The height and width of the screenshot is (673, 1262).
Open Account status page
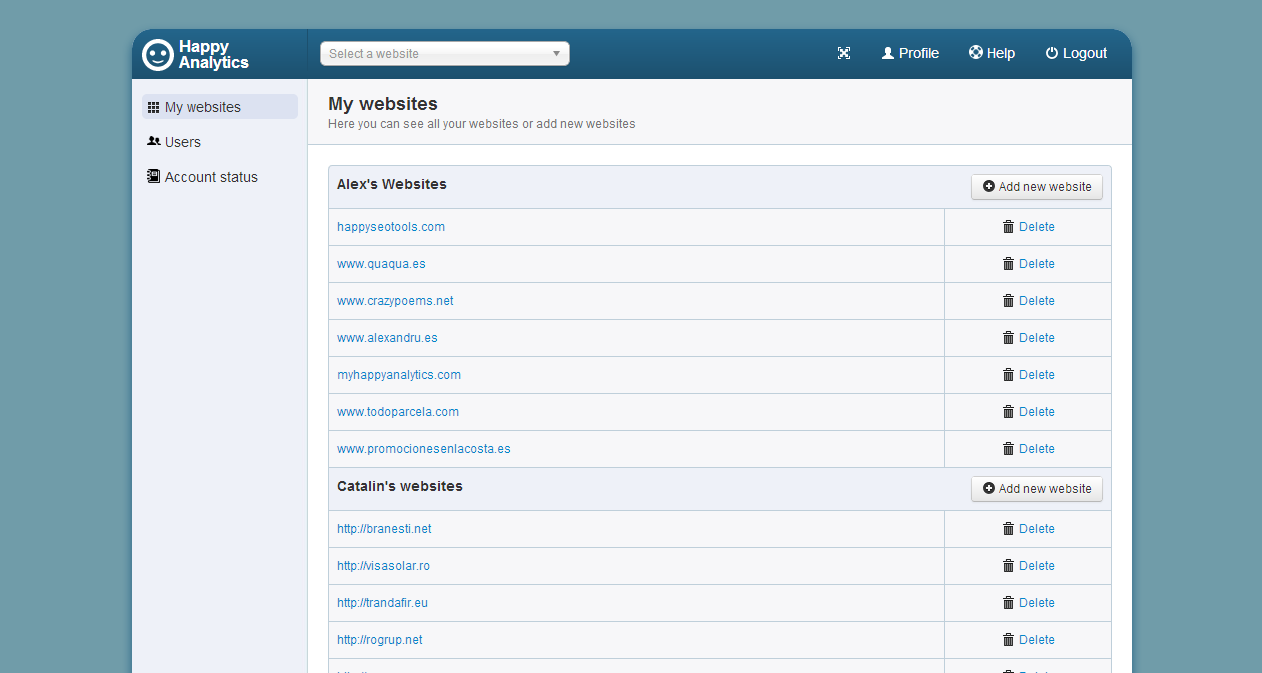[211, 177]
